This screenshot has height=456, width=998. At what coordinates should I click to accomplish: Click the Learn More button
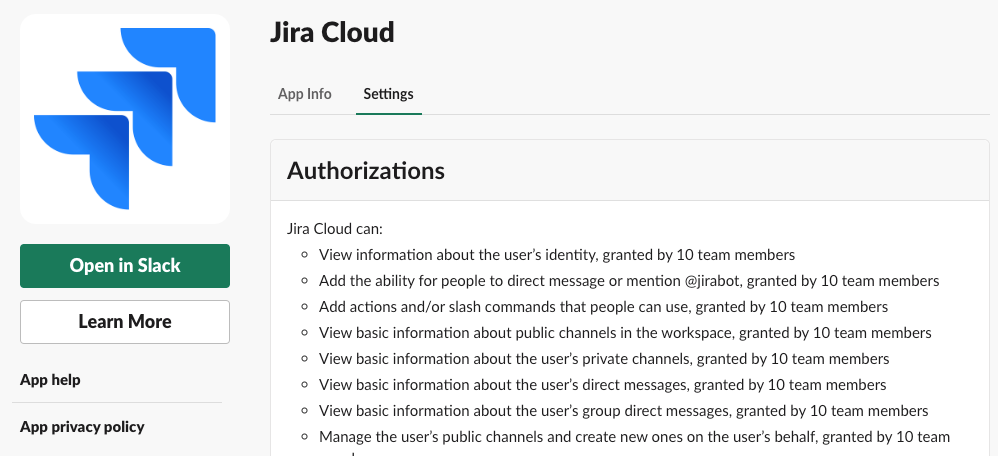pyautogui.click(x=125, y=322)
